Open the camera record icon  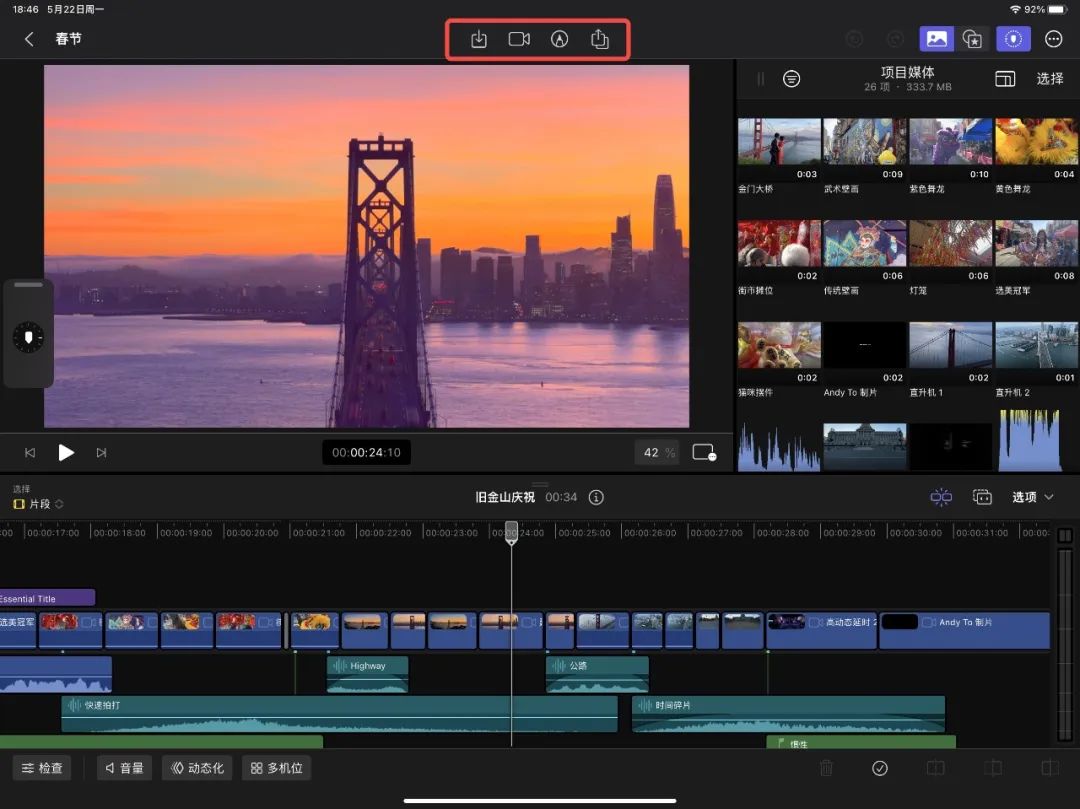[x=519, y=39]
